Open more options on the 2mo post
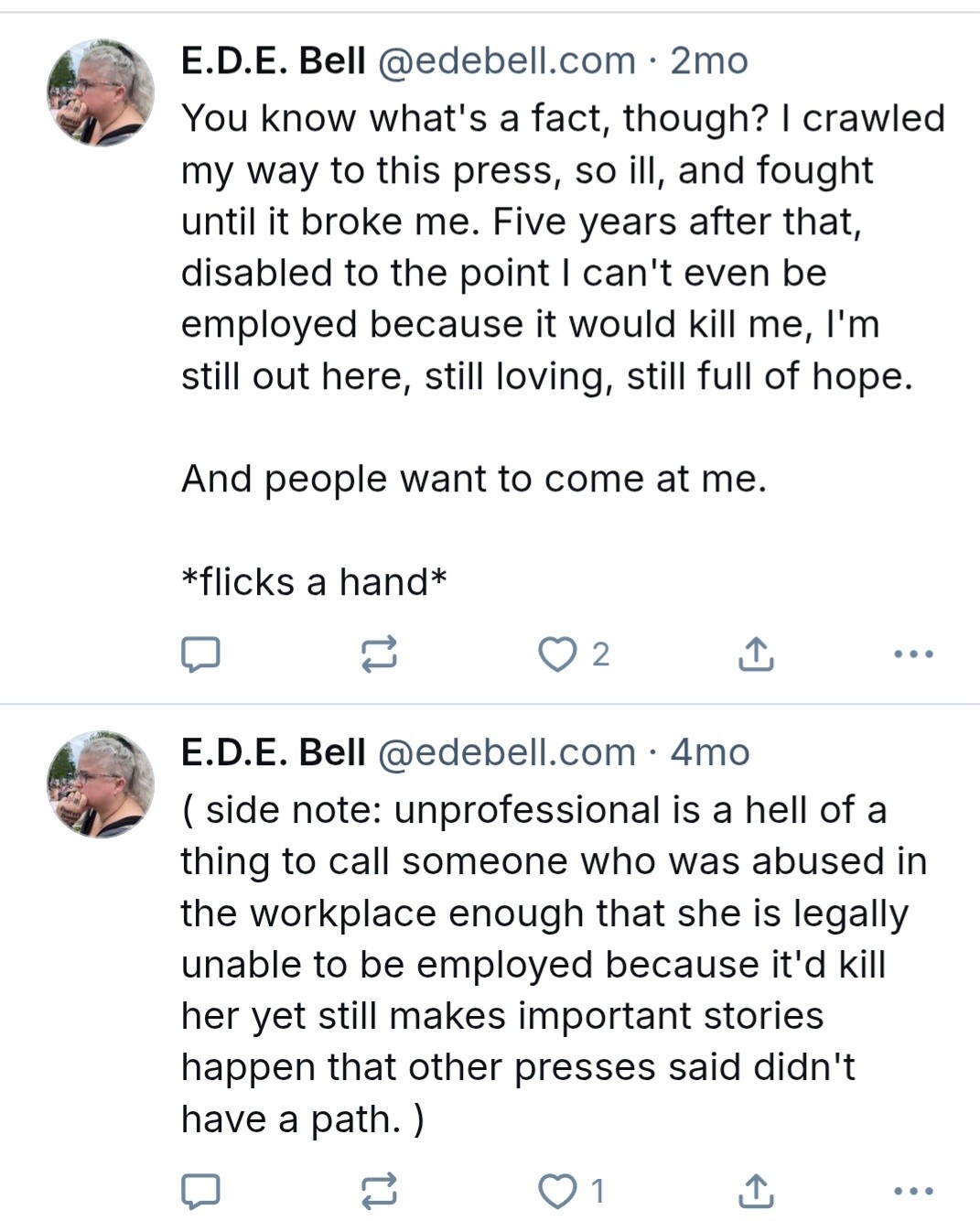The height and width of the screenshot is (1221, 980). pyautogui.click(x=913, y=654)
